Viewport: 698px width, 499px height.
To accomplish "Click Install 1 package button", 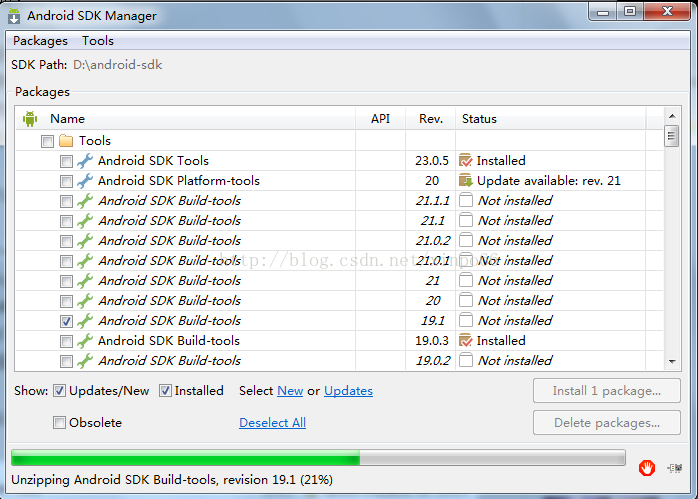I will coord(607,391).
